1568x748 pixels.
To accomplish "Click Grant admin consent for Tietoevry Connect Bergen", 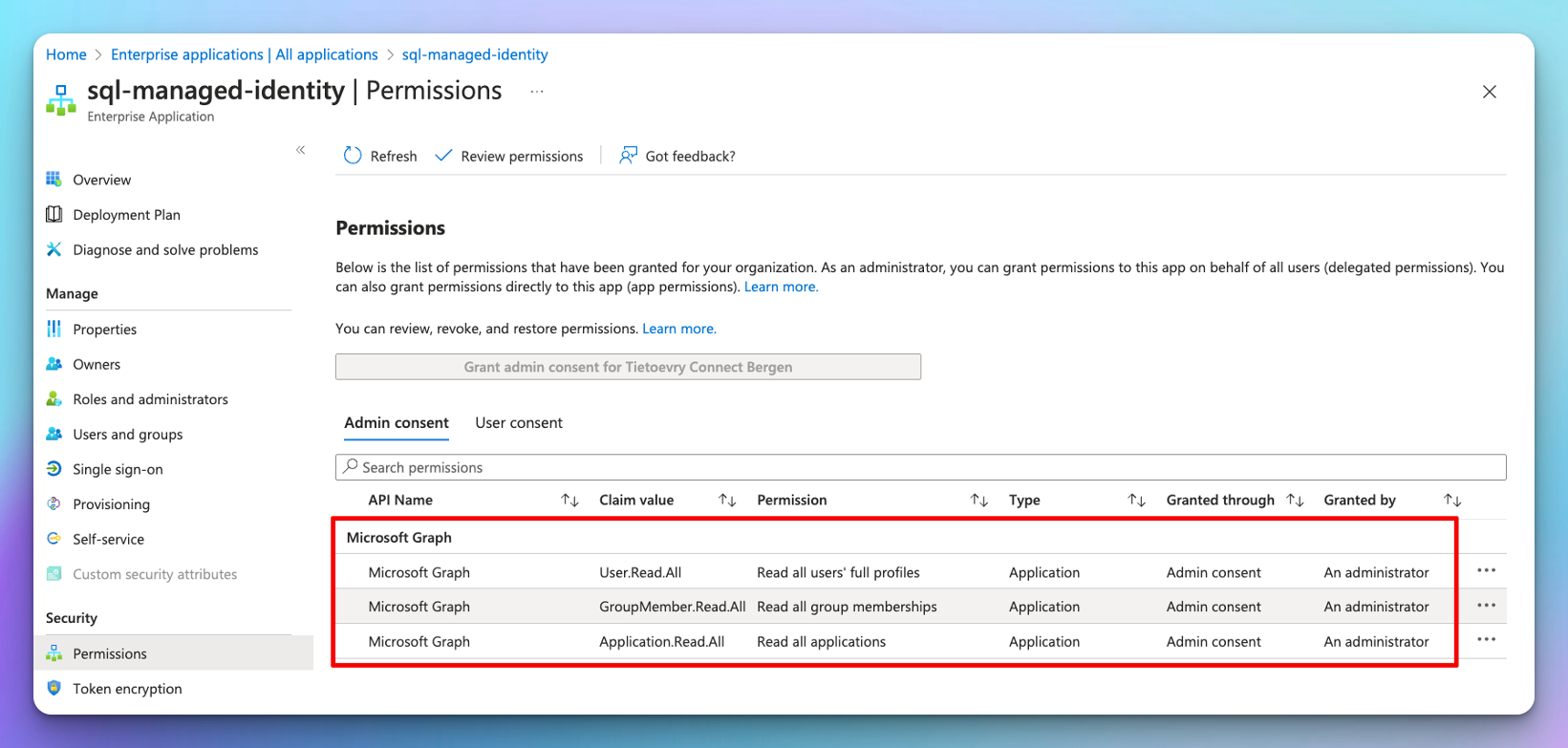I will 629,367.
